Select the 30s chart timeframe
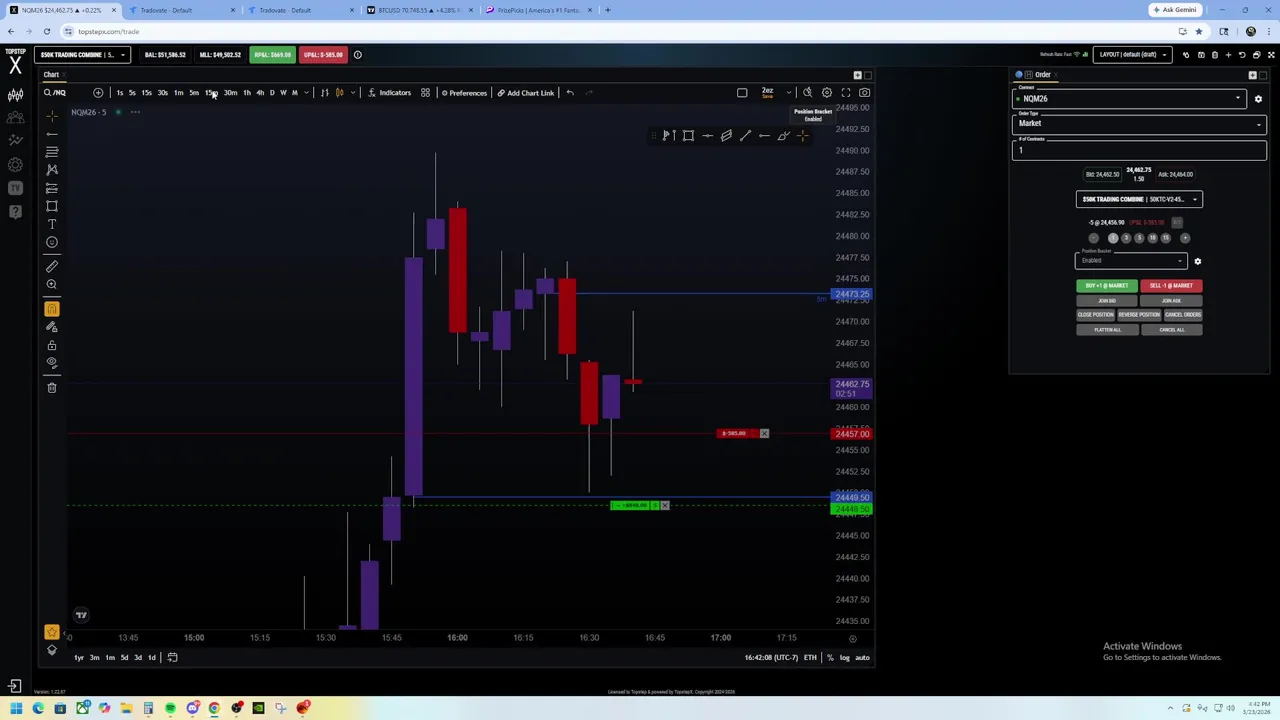 click(162, 93)
